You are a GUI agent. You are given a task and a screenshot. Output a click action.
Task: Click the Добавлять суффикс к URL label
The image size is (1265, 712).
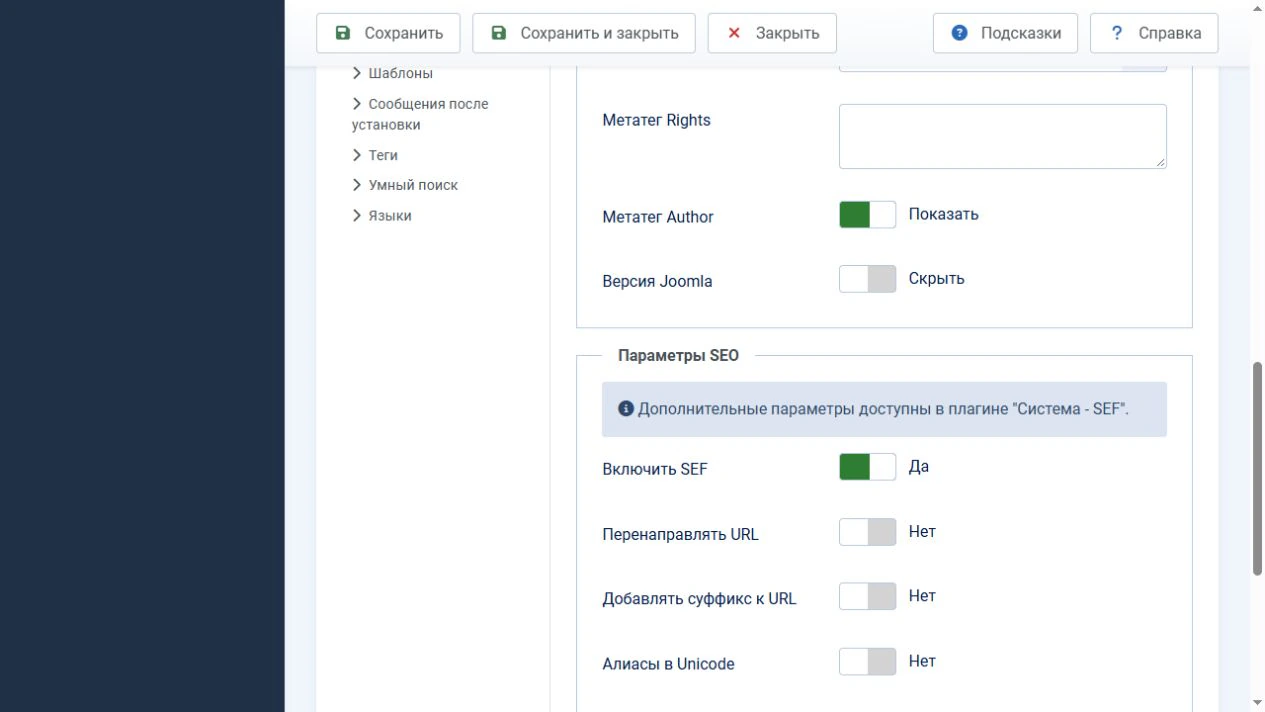pyautogui.click(x=699, y=599)
